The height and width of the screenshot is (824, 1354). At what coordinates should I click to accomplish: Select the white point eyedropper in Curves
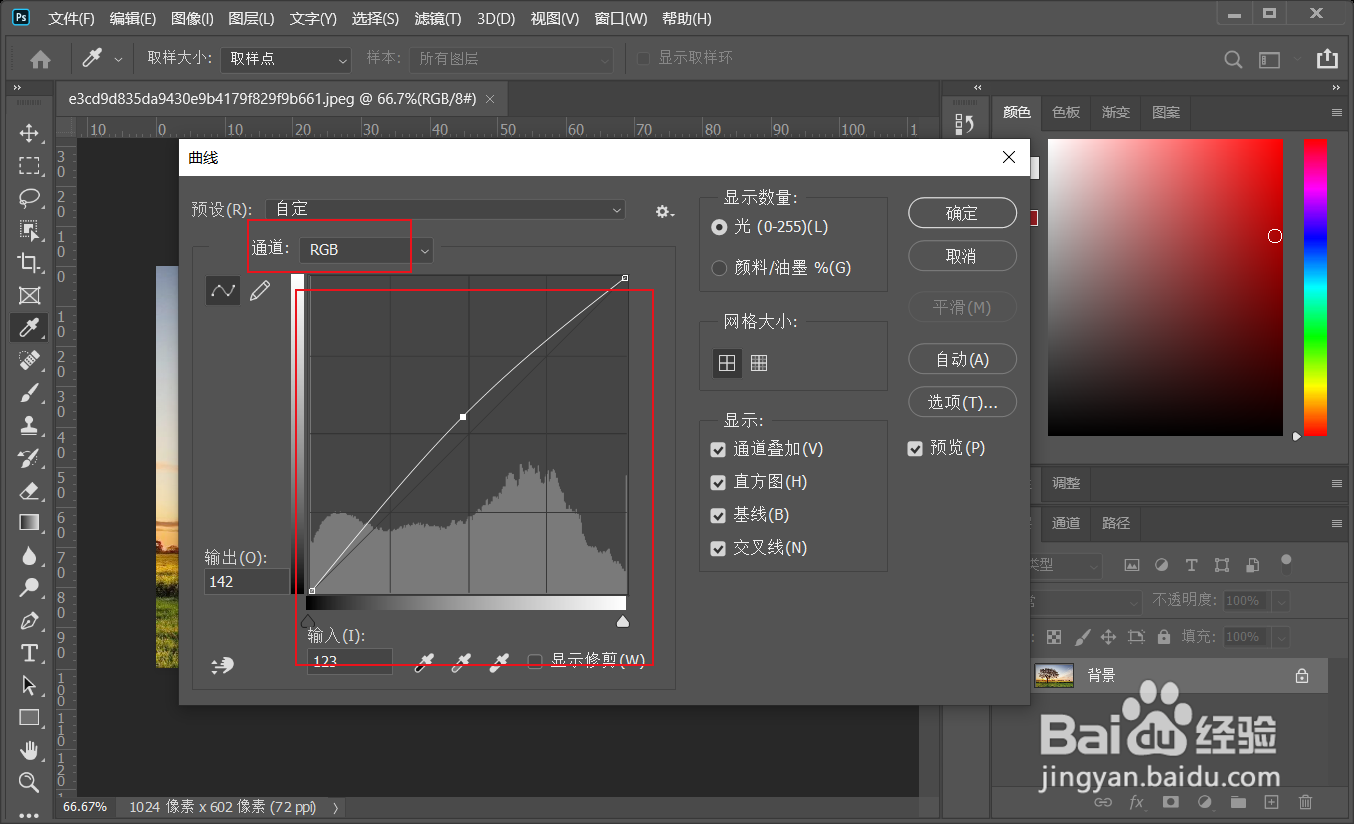pos(498,662)
